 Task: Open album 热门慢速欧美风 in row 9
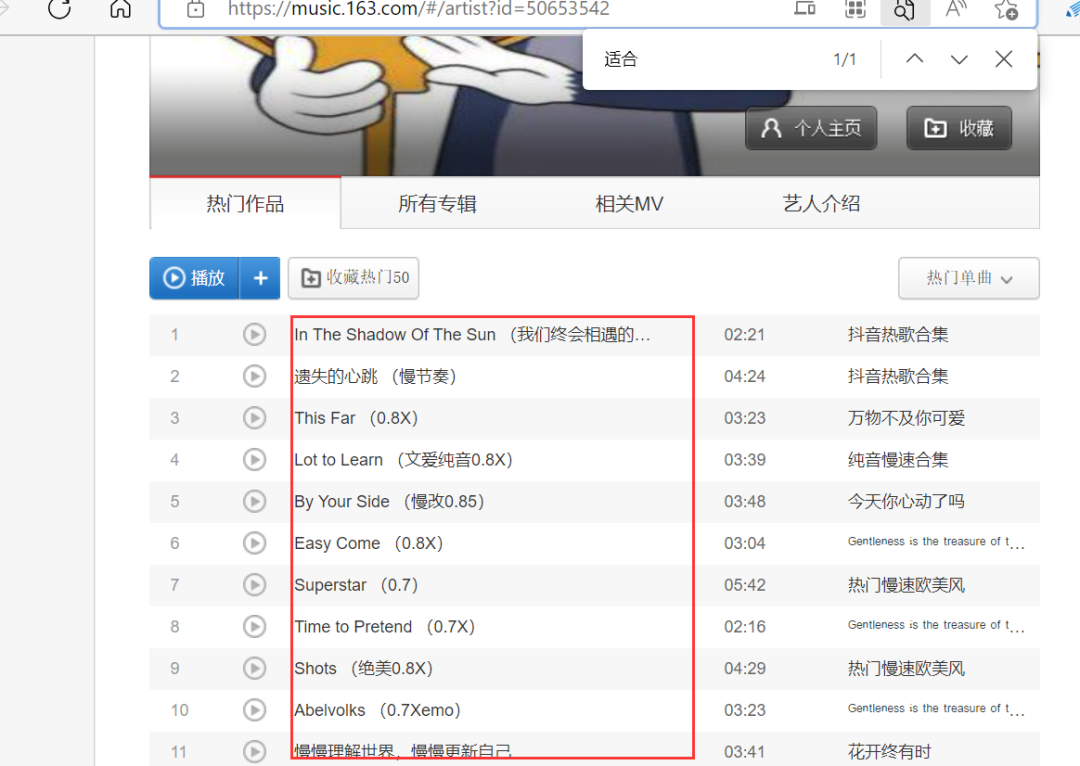pos(906,668)
